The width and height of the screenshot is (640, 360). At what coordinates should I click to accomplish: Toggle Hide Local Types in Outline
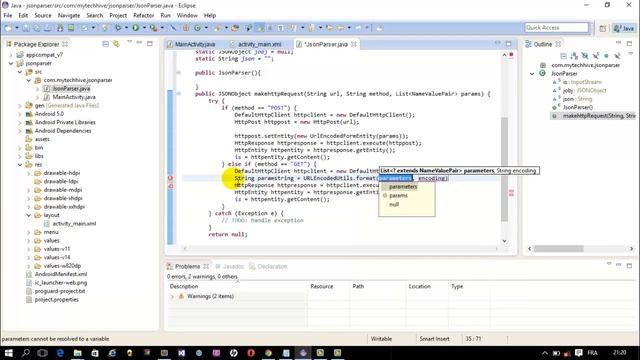(617, 56)
